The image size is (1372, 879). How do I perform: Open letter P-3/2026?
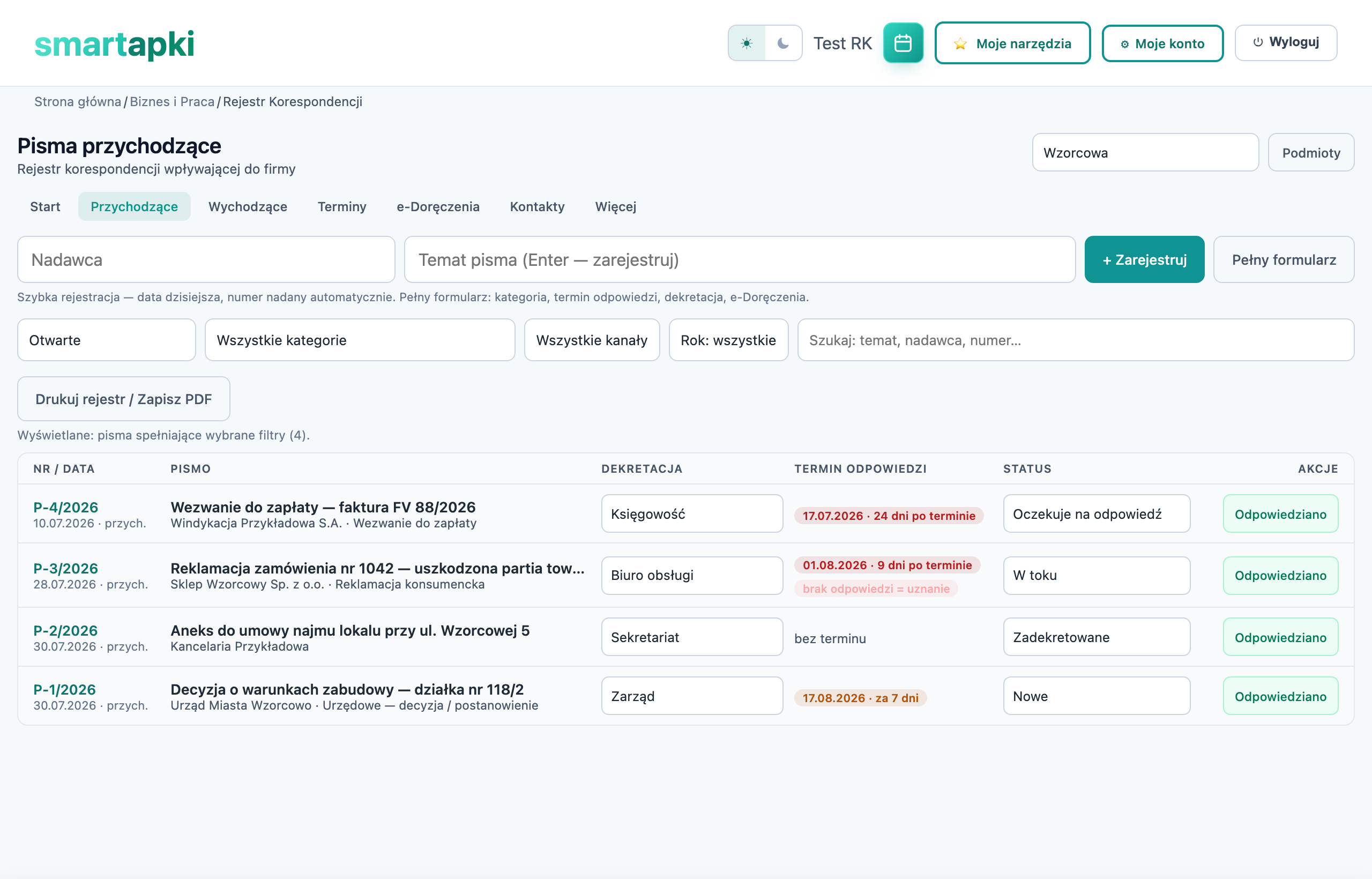pyautogui.click(x=65, y=568)
